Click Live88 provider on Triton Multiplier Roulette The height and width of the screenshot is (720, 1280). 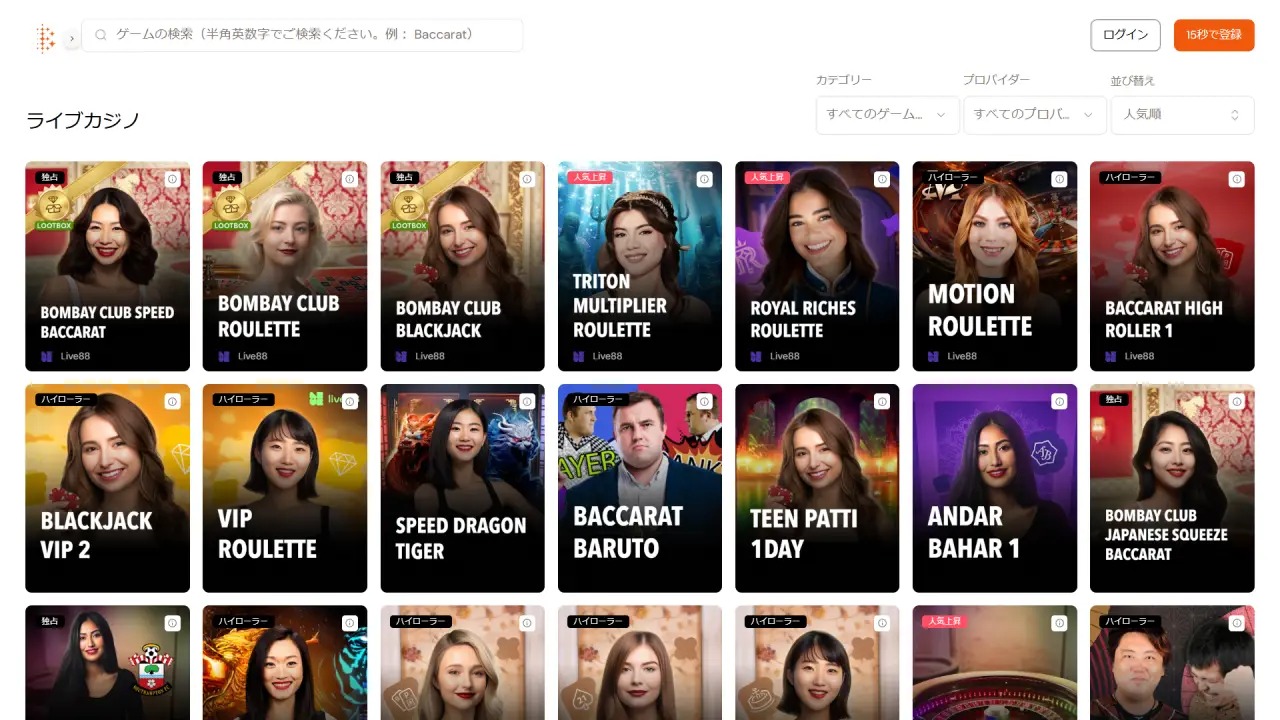598,356
